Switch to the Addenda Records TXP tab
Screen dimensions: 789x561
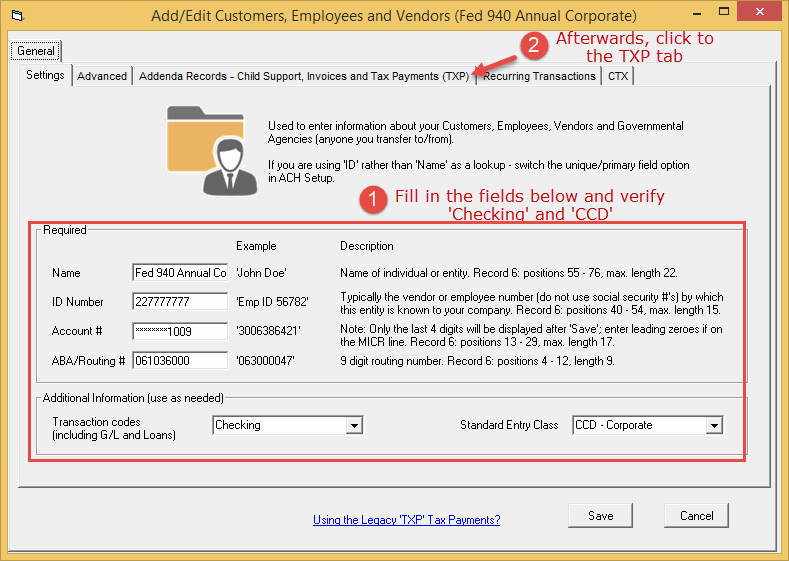[303, 76]
